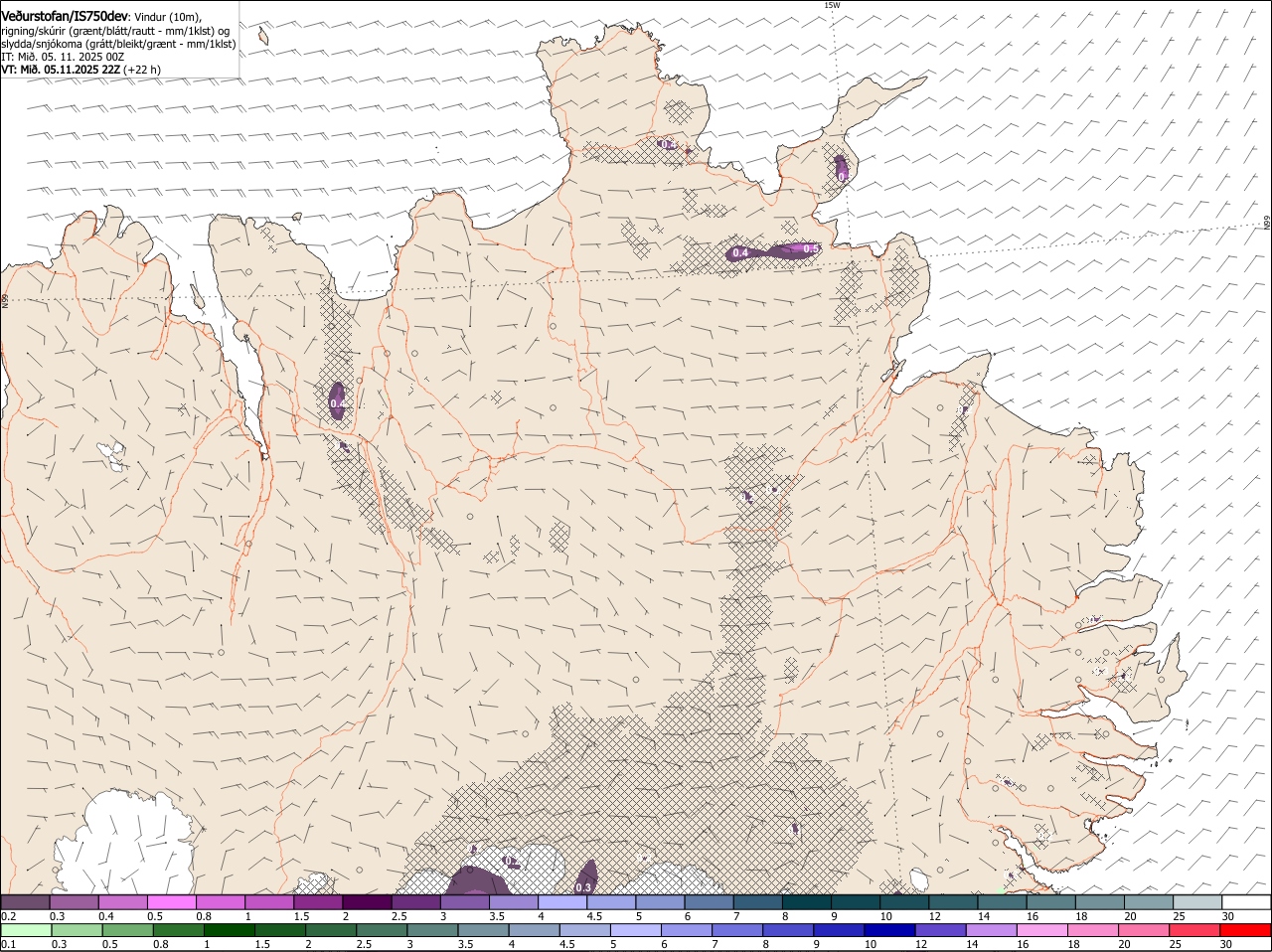Select the dark teal swatch at 8 in upper legend
Image resolution: width=1272 pixels, height=952 pixels.
click(x=807, y=902)
